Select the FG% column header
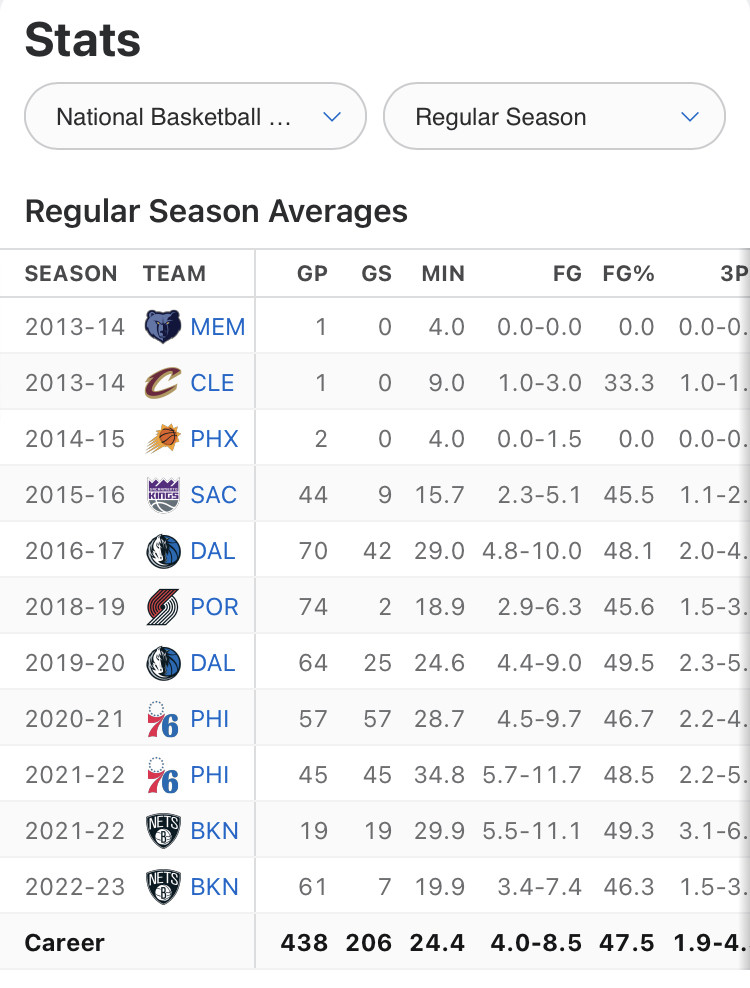 [x=628, y=273]
